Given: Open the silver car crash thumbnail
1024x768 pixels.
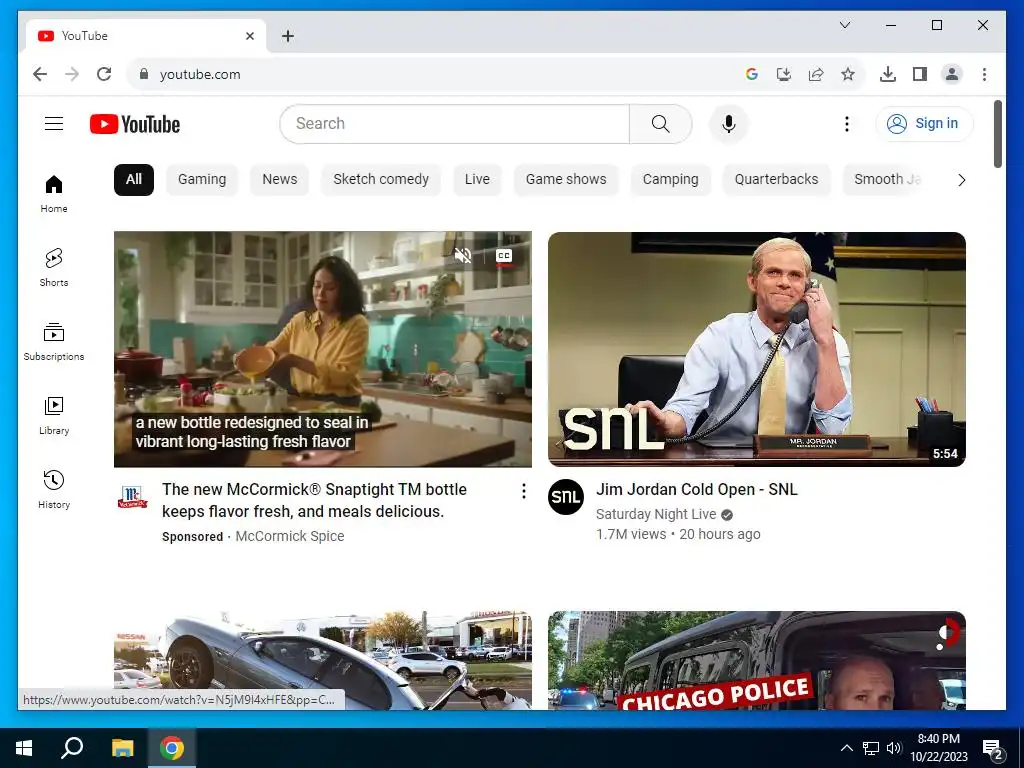Looking at the screenshot, I should pyautogui.click(x=323, y=660).
